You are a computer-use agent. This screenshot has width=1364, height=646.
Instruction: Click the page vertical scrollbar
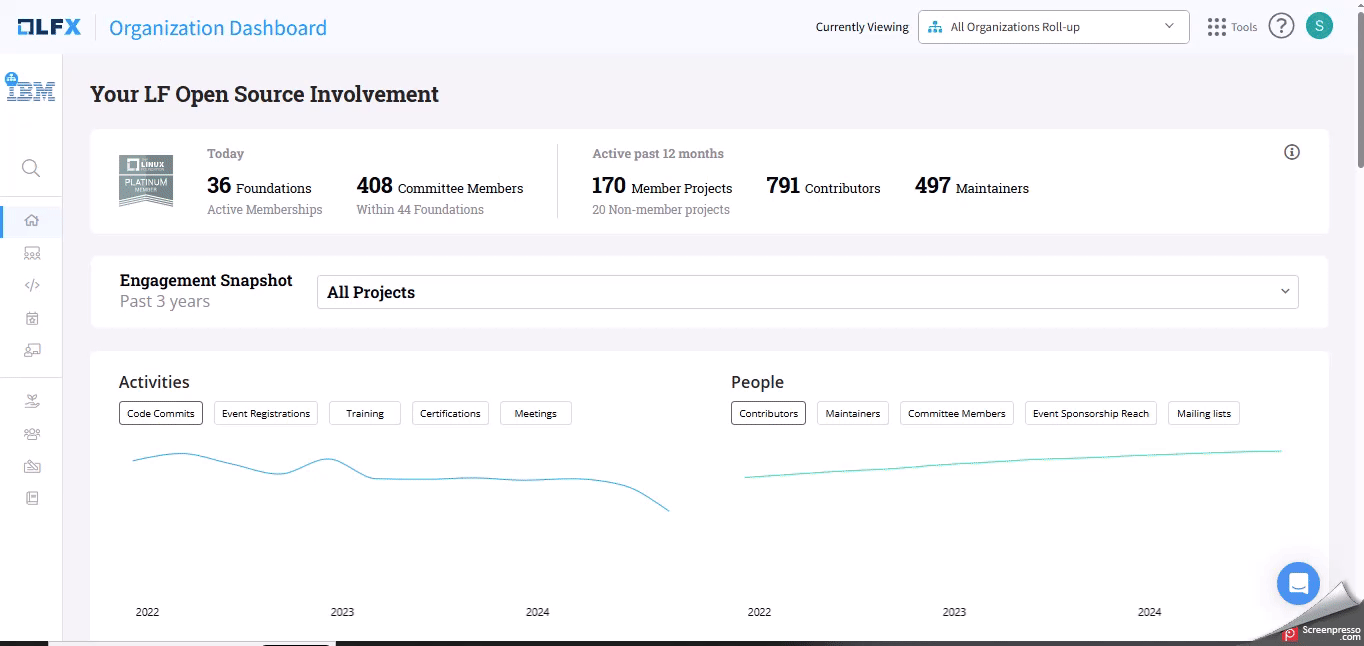1359,90
